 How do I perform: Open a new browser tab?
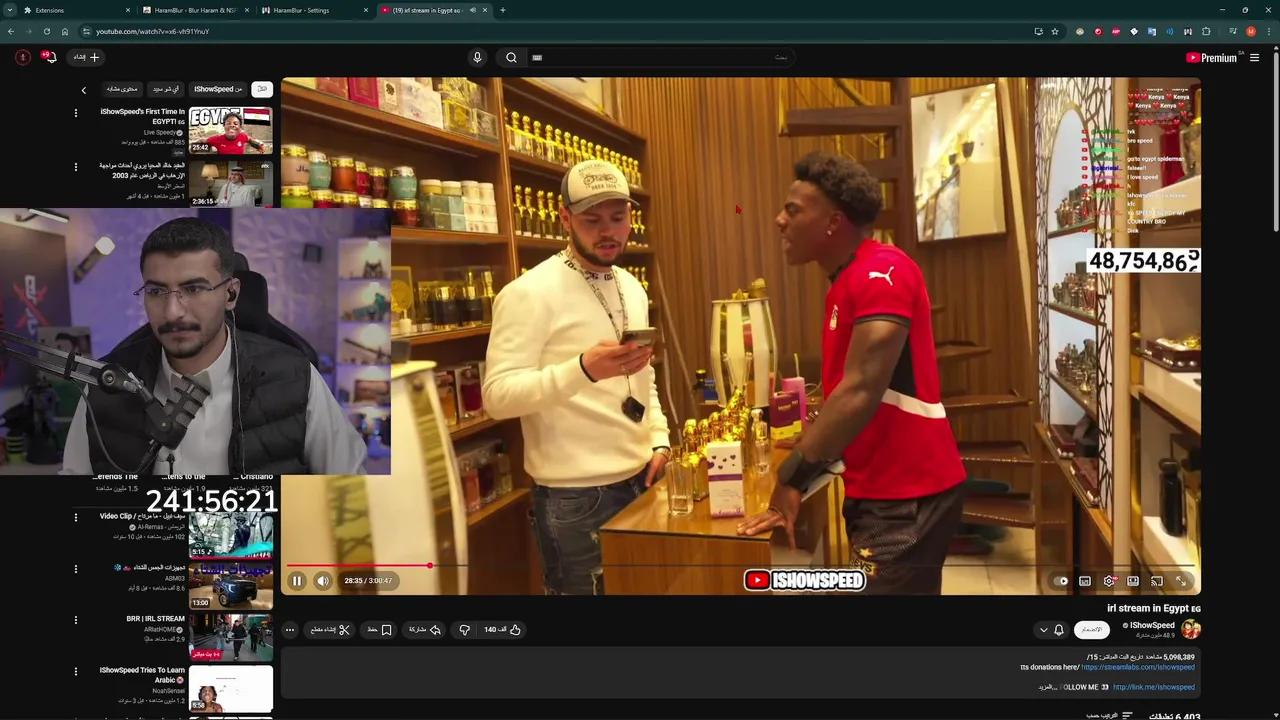click(502, 10)
